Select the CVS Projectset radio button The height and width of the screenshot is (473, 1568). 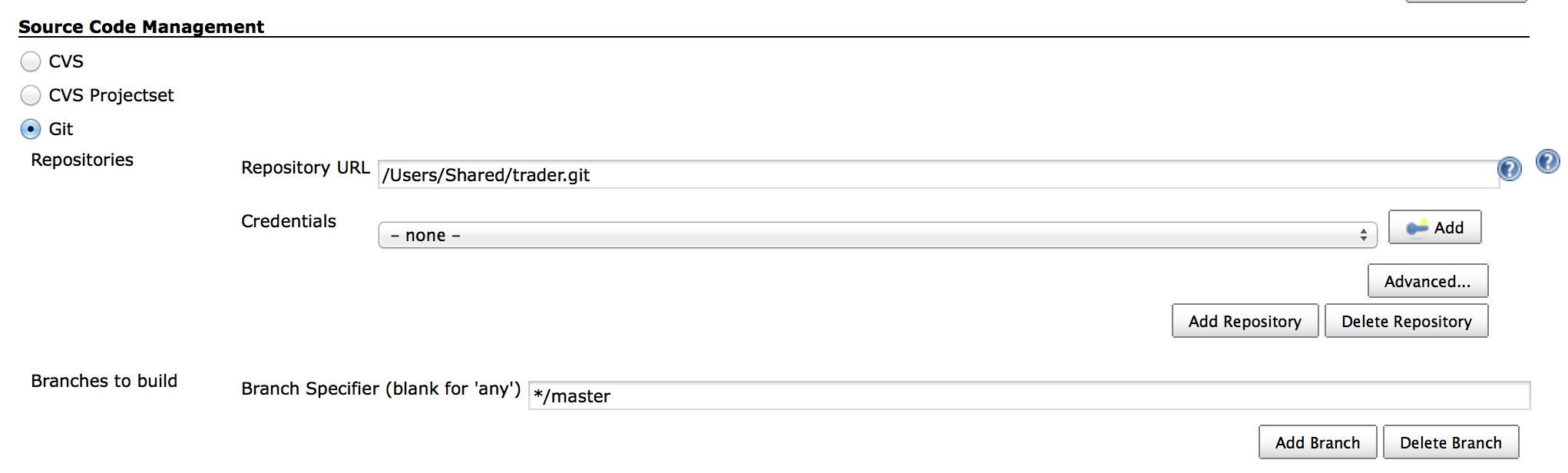click(x=31, y=95)
